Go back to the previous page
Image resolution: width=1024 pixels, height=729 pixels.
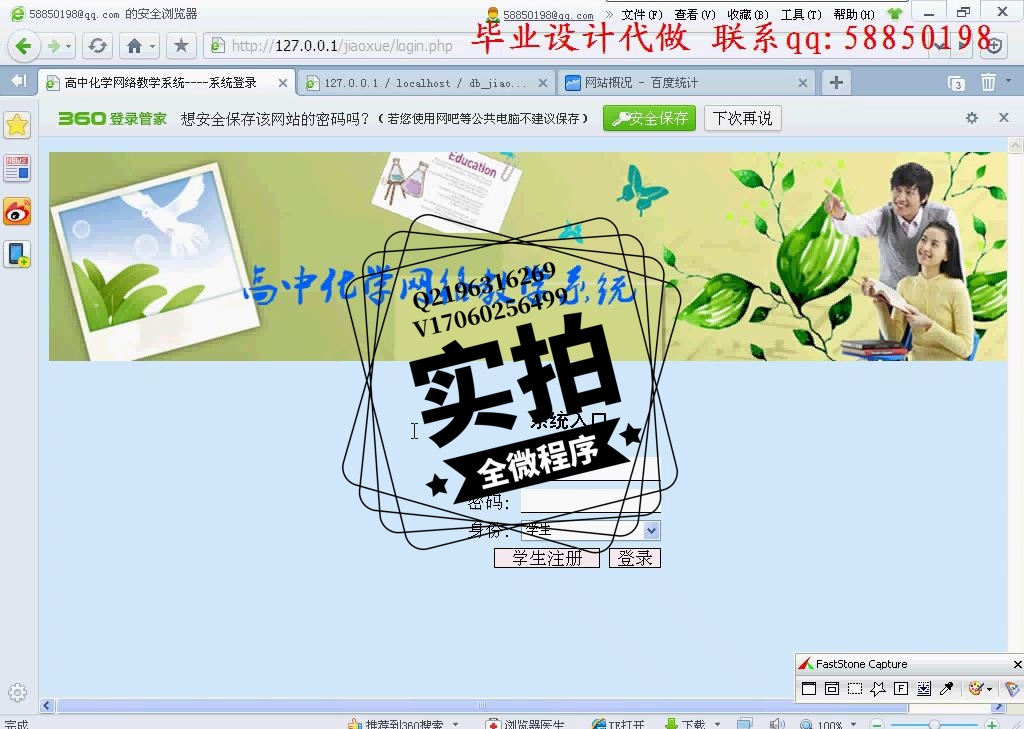click(x=23, y=46)
